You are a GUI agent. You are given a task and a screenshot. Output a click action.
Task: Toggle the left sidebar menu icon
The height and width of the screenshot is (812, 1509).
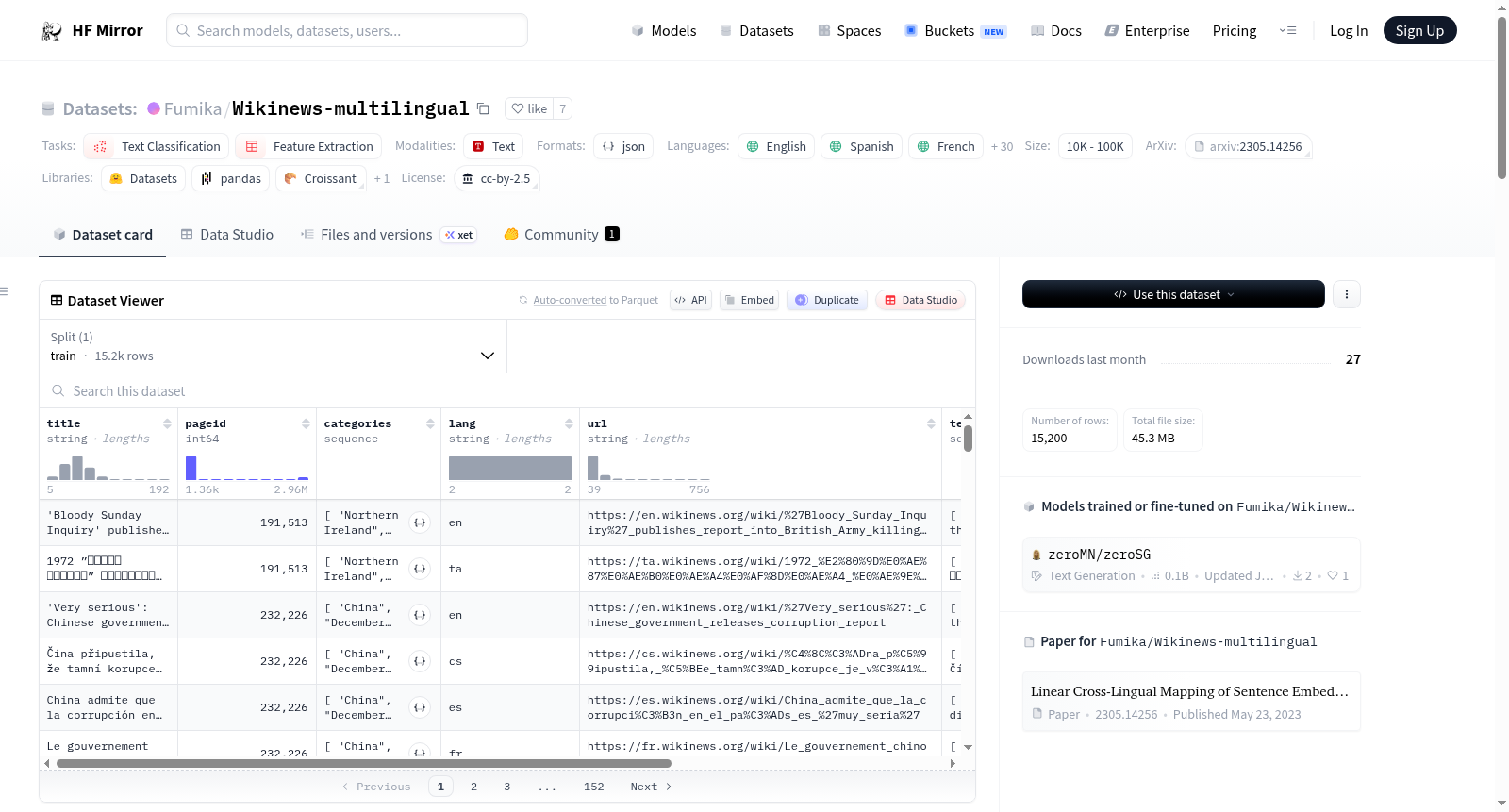pyautogui.click(x=4, y=291)
